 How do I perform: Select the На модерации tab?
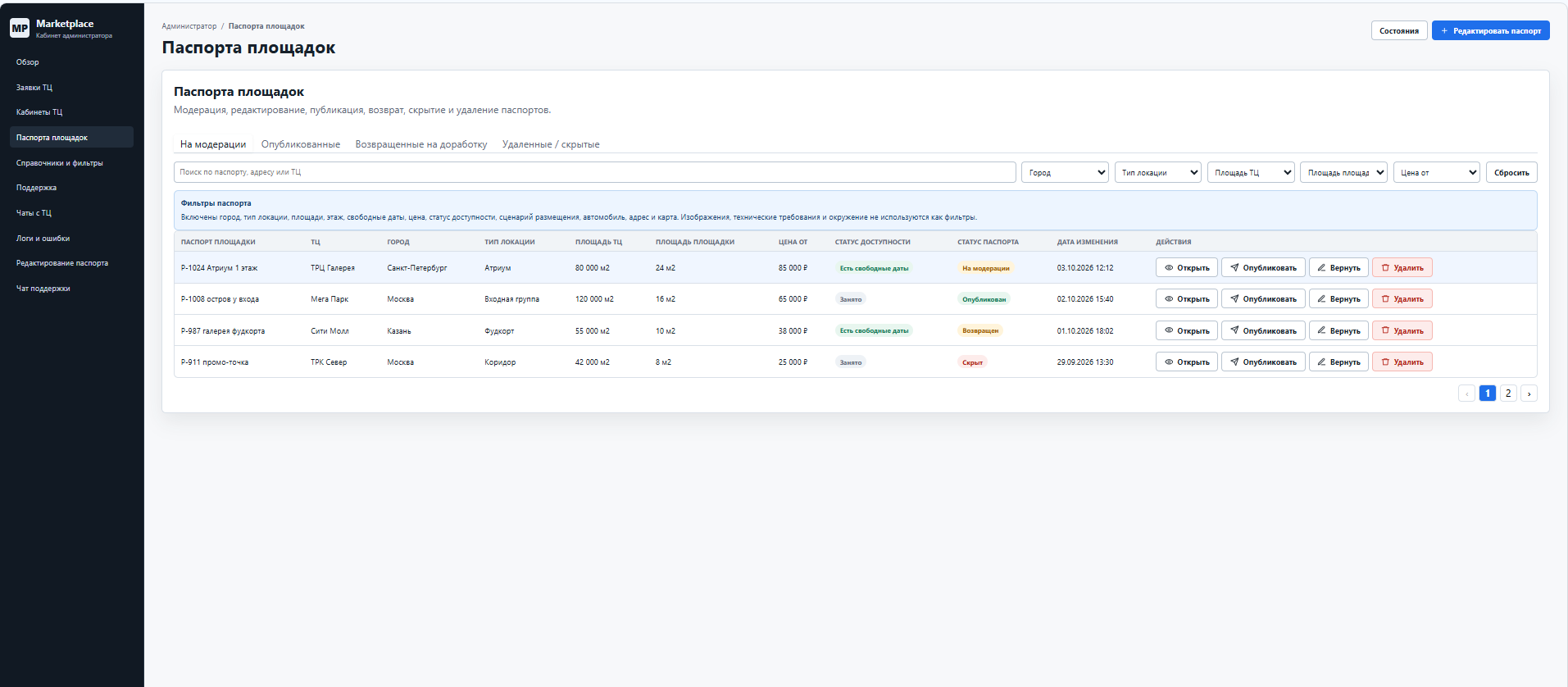tap(213, 144)
